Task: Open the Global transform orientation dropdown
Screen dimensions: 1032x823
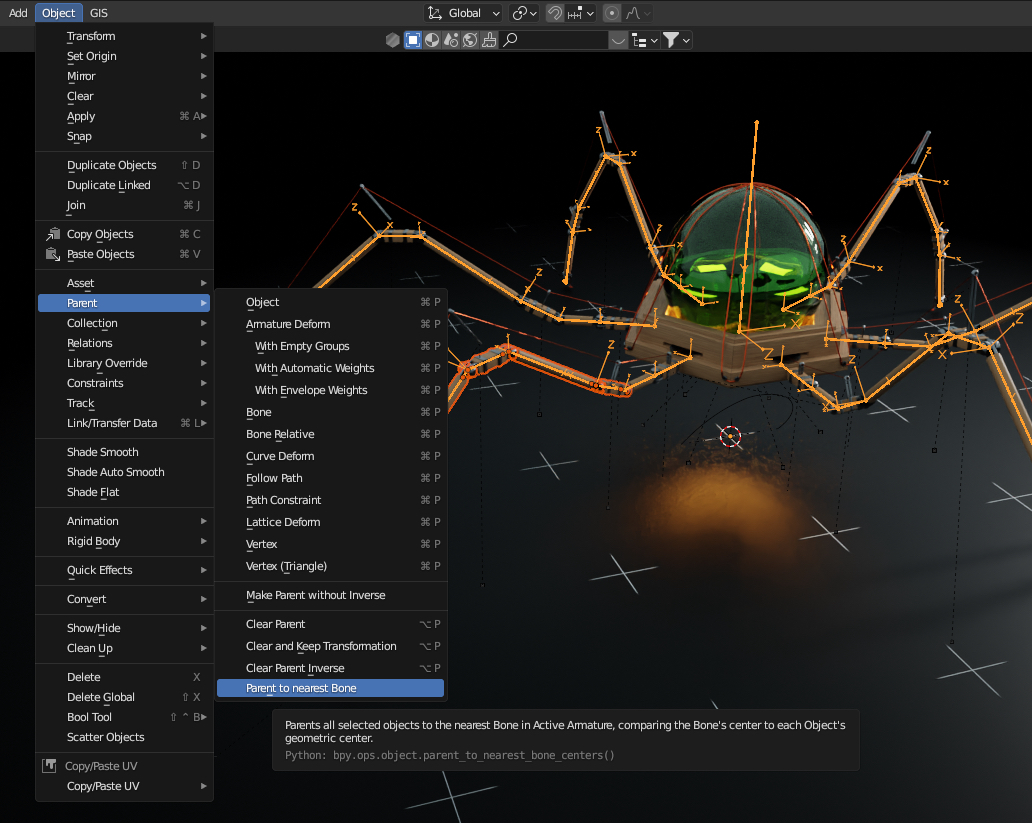Action: click(x=463, y=13)
